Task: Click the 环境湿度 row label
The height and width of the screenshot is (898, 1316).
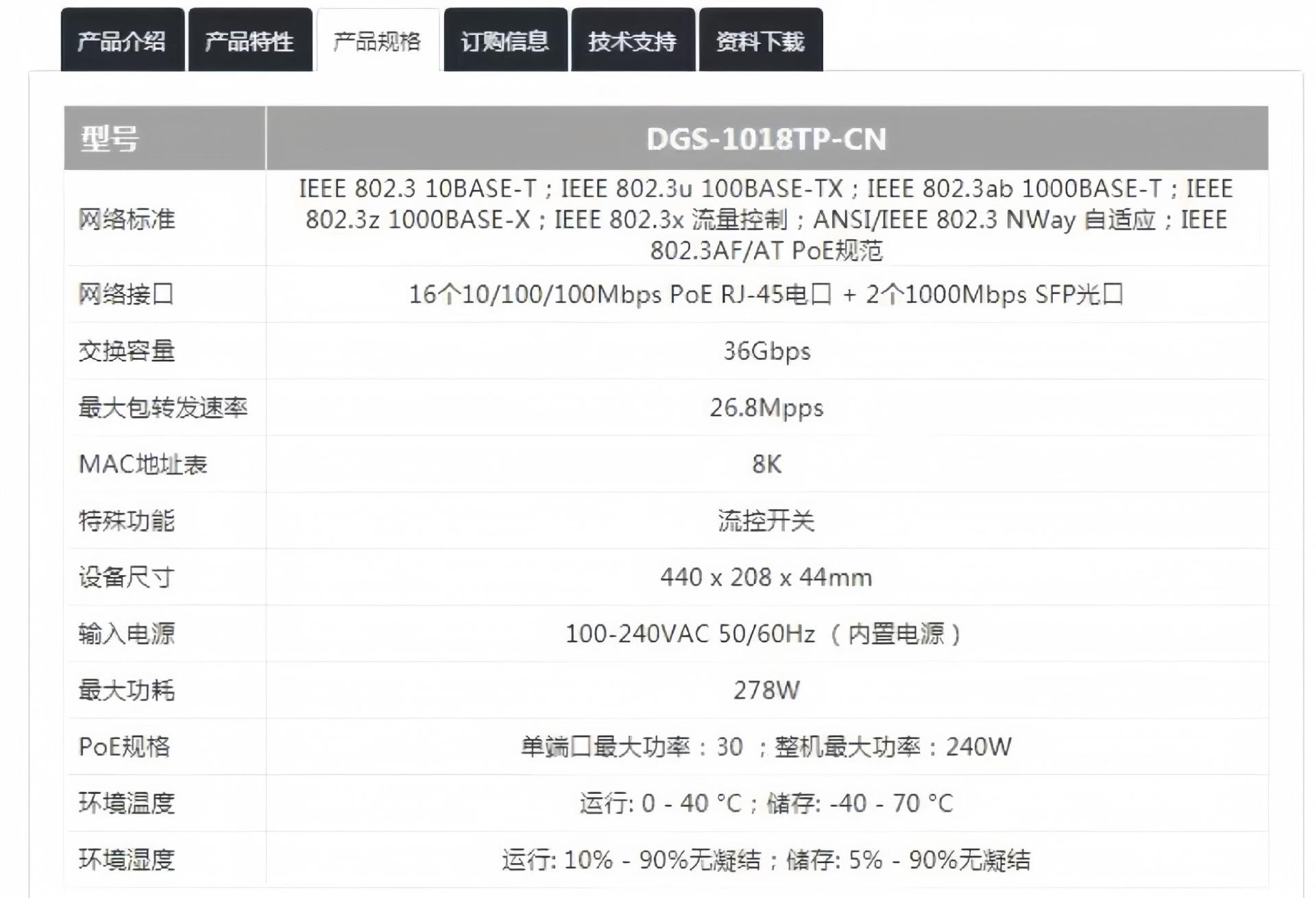Action: click(127, 860)
